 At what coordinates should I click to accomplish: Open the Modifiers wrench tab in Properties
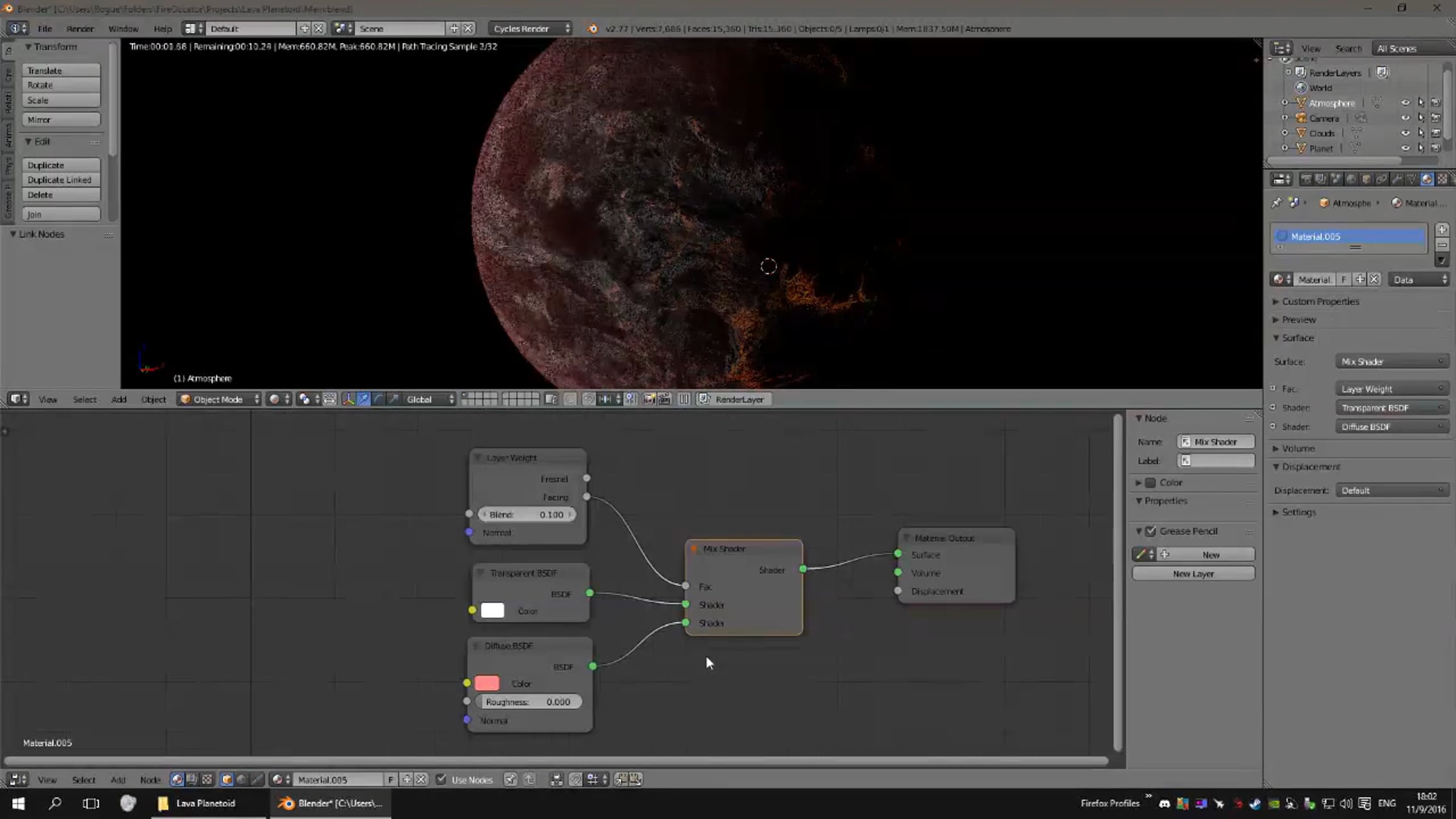[x=1397, y=180]
